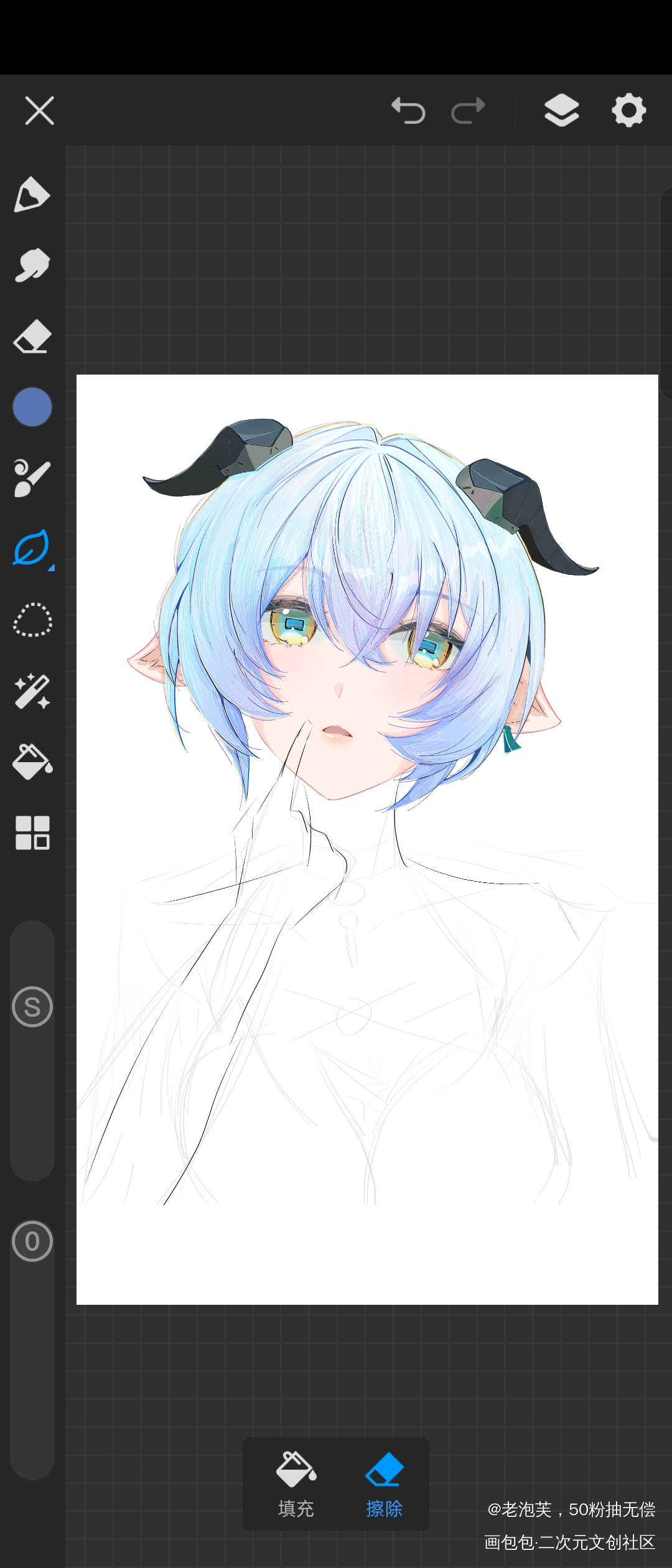This screenshot has width=672, height=1568.
Task: Select the paint bucket tool in sidebar
Action: [x=32, y=762]
